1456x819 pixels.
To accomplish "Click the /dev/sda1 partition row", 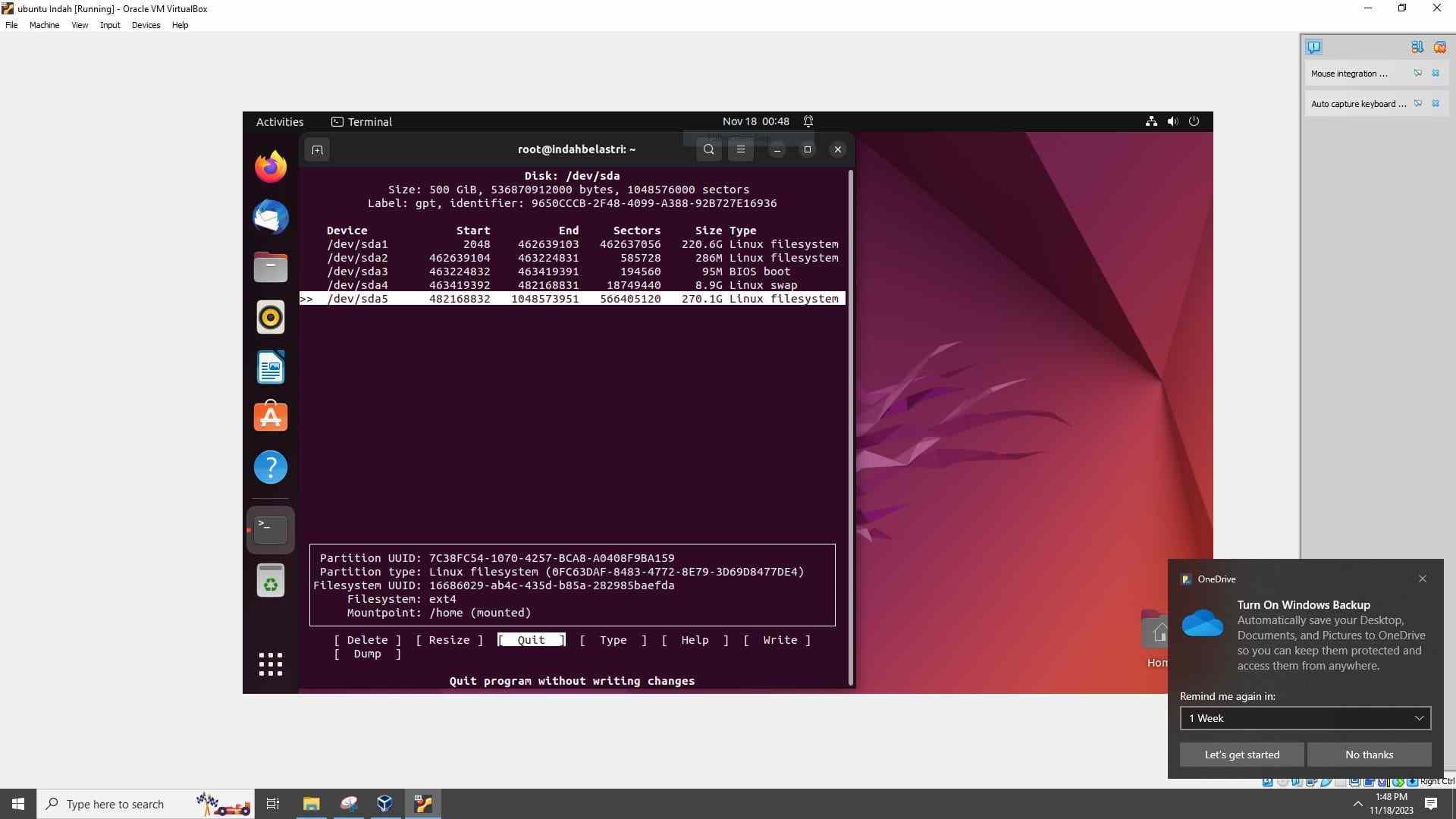I will click(573, 244).
